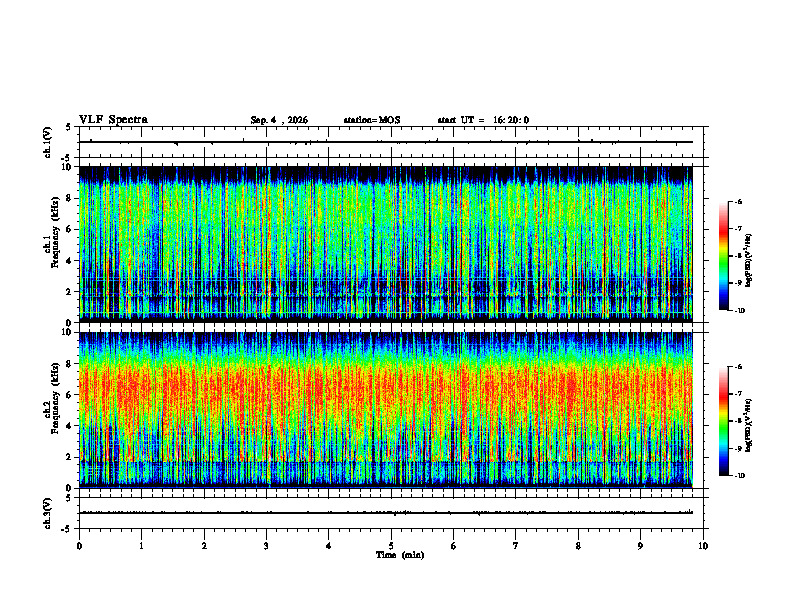
Task: Click the ch.3(V) waveform panel label
Action: [47, 513]
